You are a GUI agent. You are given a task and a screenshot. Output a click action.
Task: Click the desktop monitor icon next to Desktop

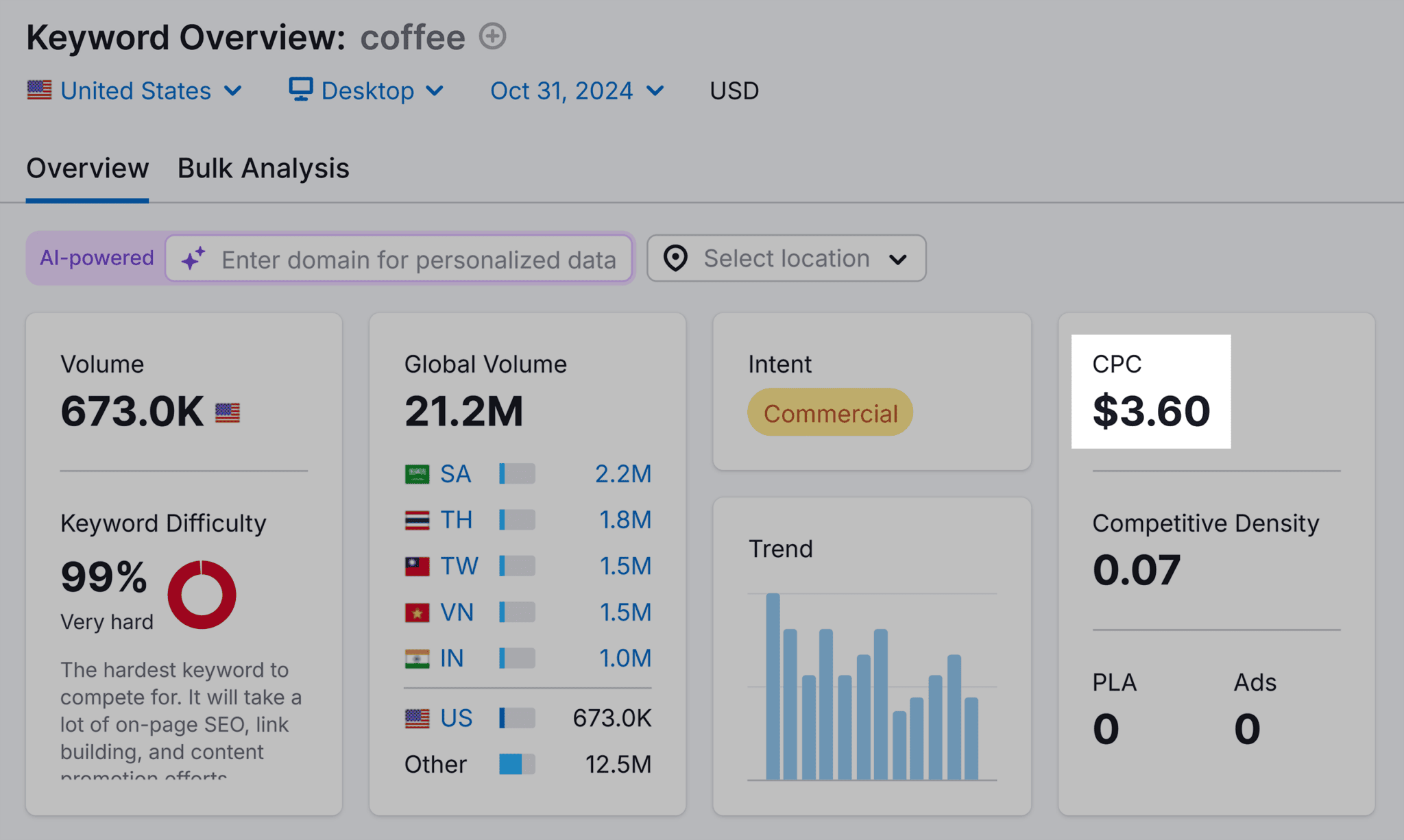tap(300, 89)
